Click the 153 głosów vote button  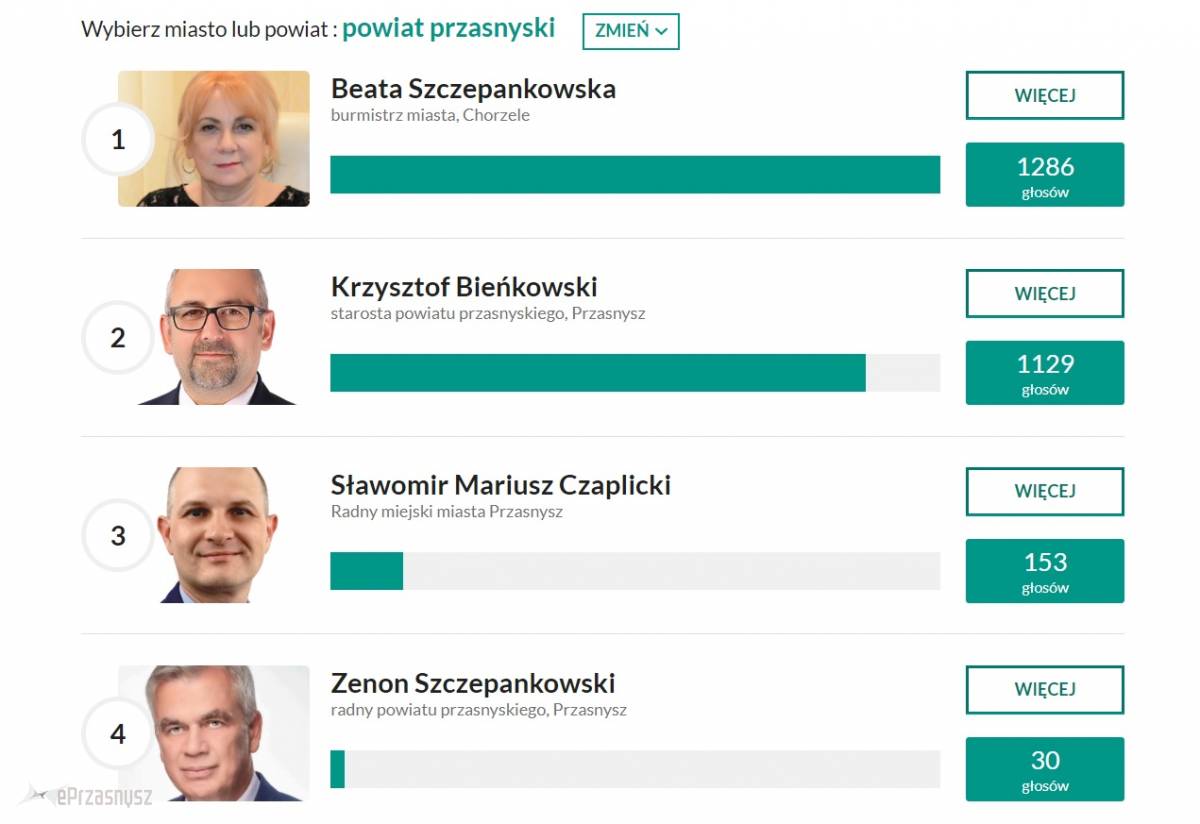coord(1045,571)
